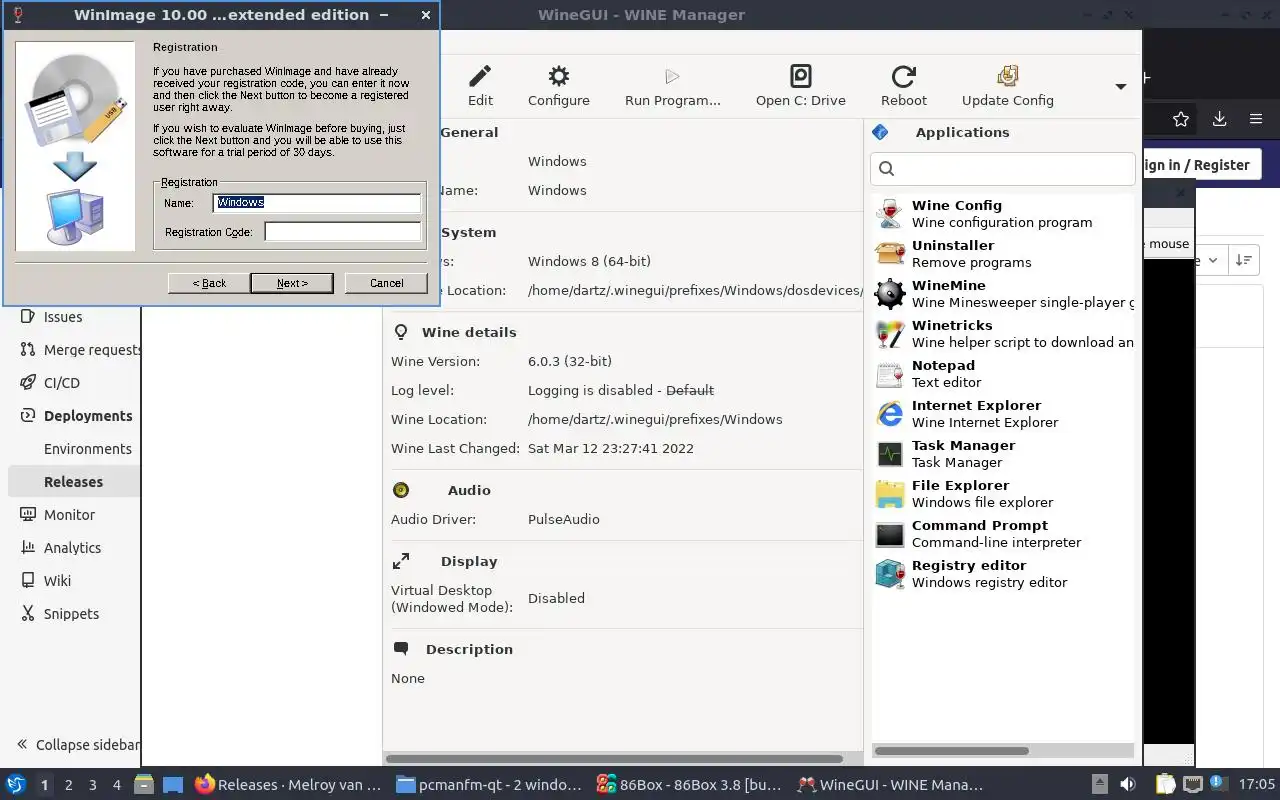Image resolution: width=1280 pixels, height=800 pixels.
Task: Open the taskbar start menu icon
Action: (16, 785)
